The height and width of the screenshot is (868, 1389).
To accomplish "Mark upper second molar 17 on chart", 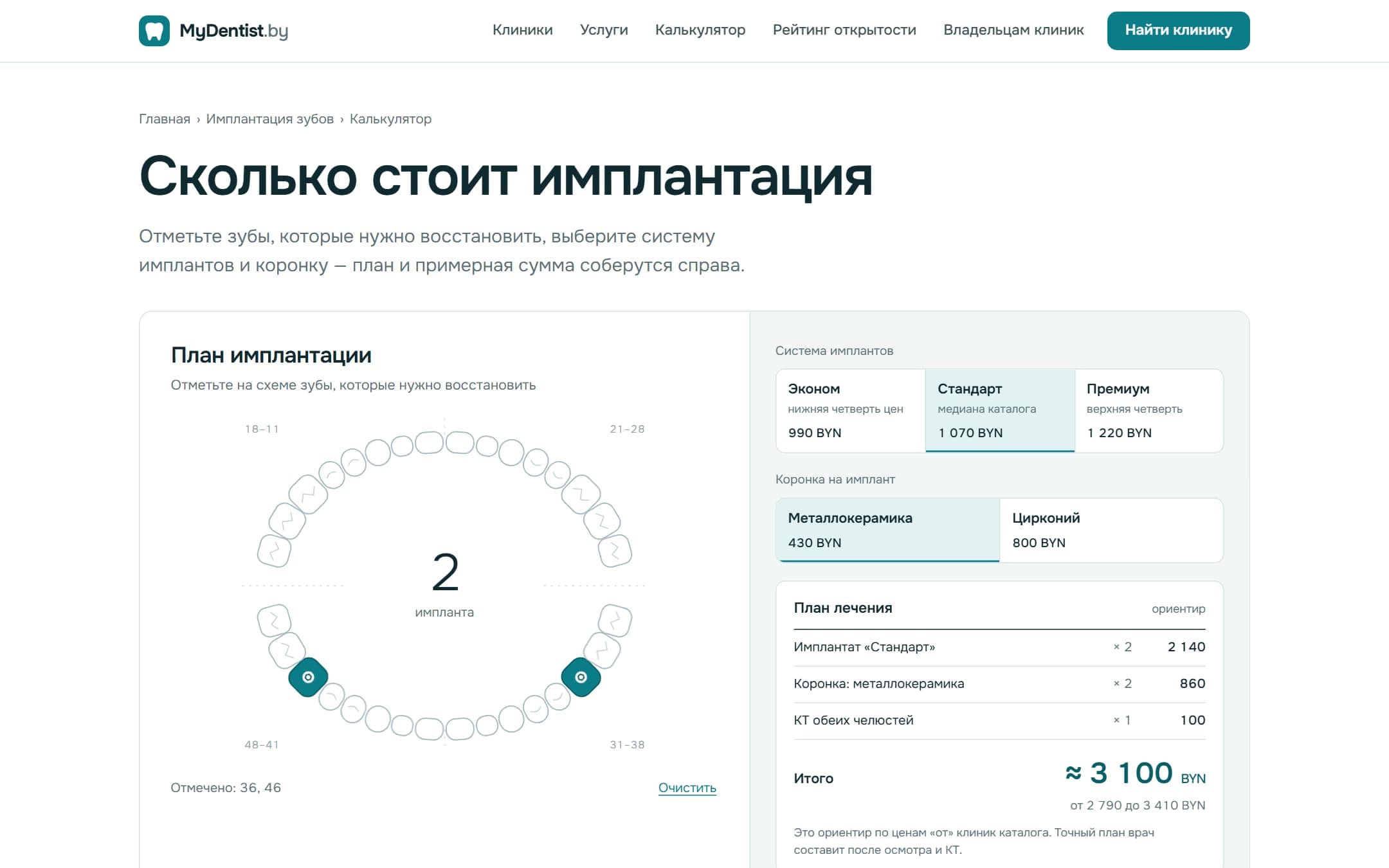I will click(287, 521).
